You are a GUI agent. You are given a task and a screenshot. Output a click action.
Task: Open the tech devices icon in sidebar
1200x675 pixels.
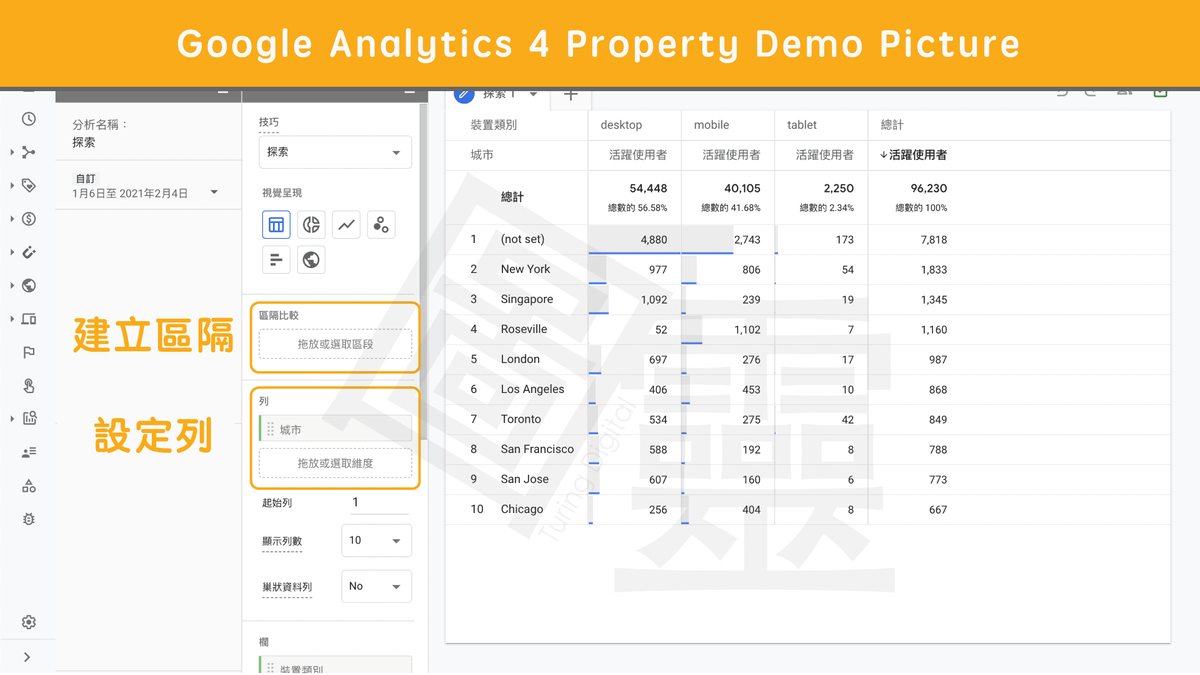click(x=29, y=319)
